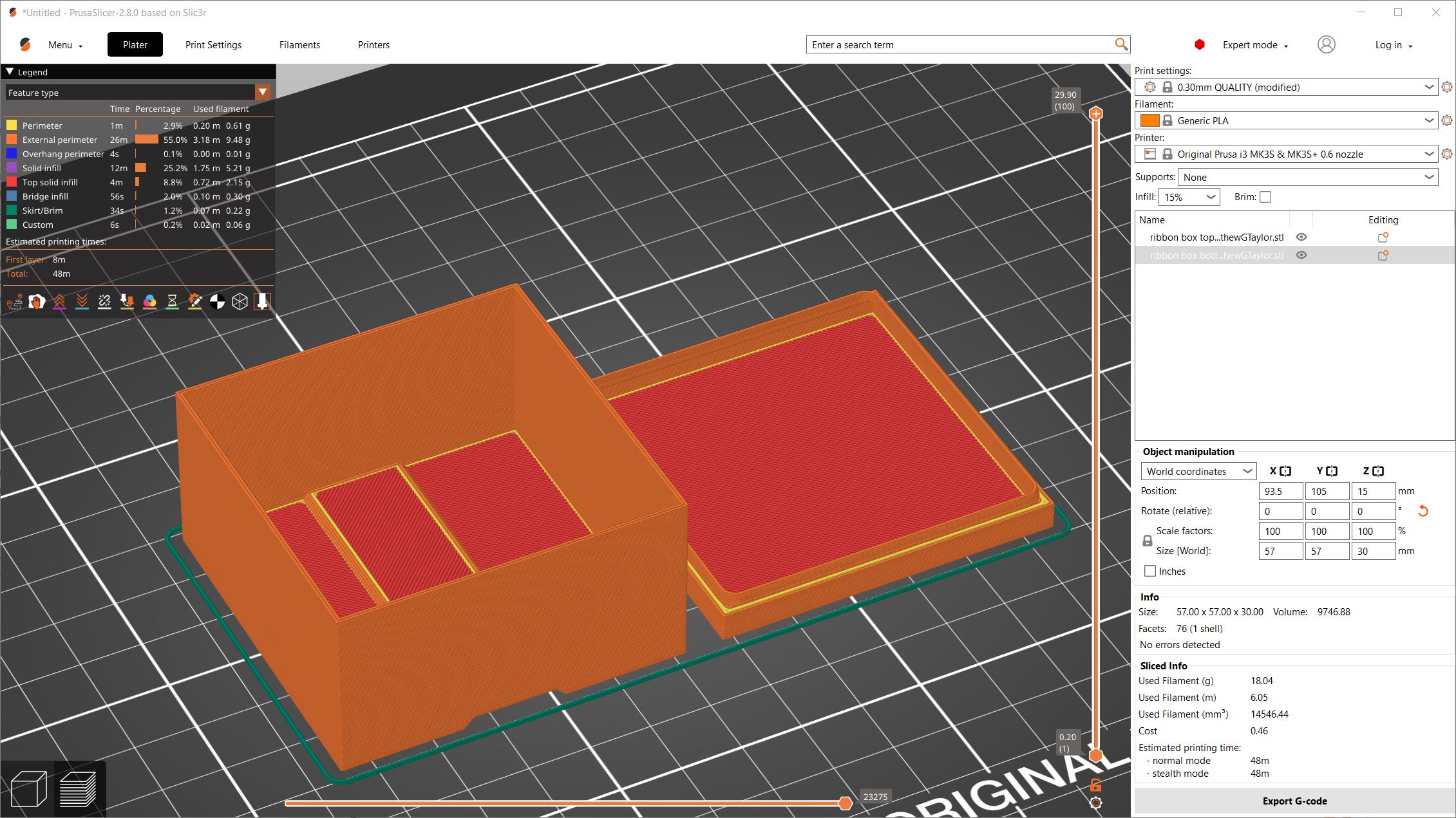Toggle Tool marker down-arrow icon
1456x818 pixels.
[x=262, y=301]
